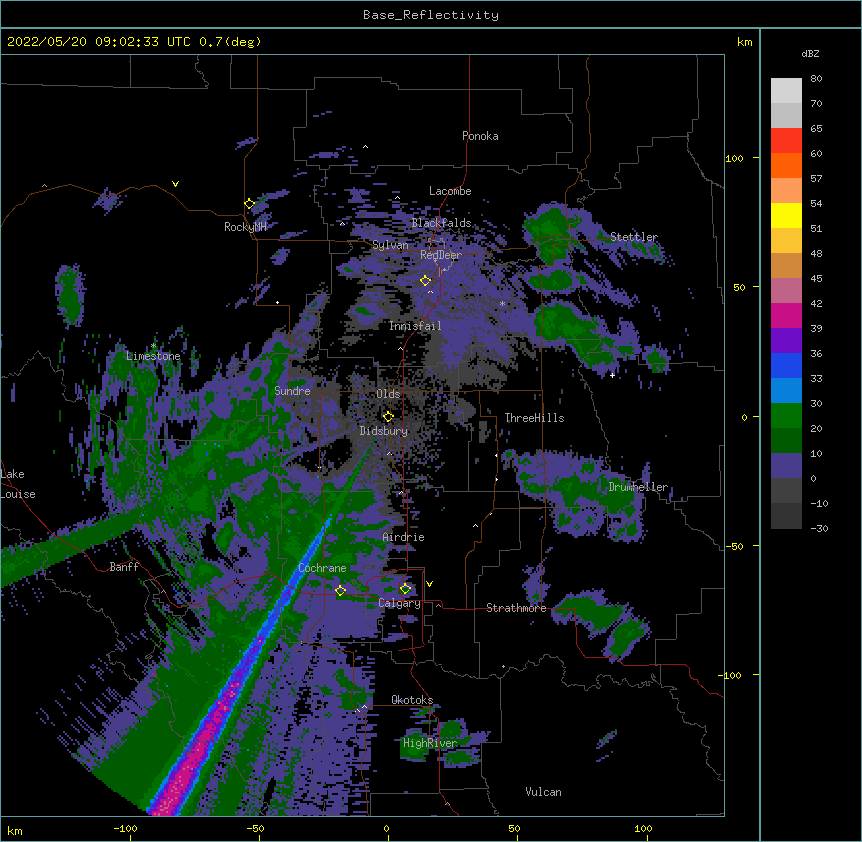Click the yellow diamond marker below Cochrane
Screen dimensions: 862x842
pyautogui.click(x=340, y=591)
